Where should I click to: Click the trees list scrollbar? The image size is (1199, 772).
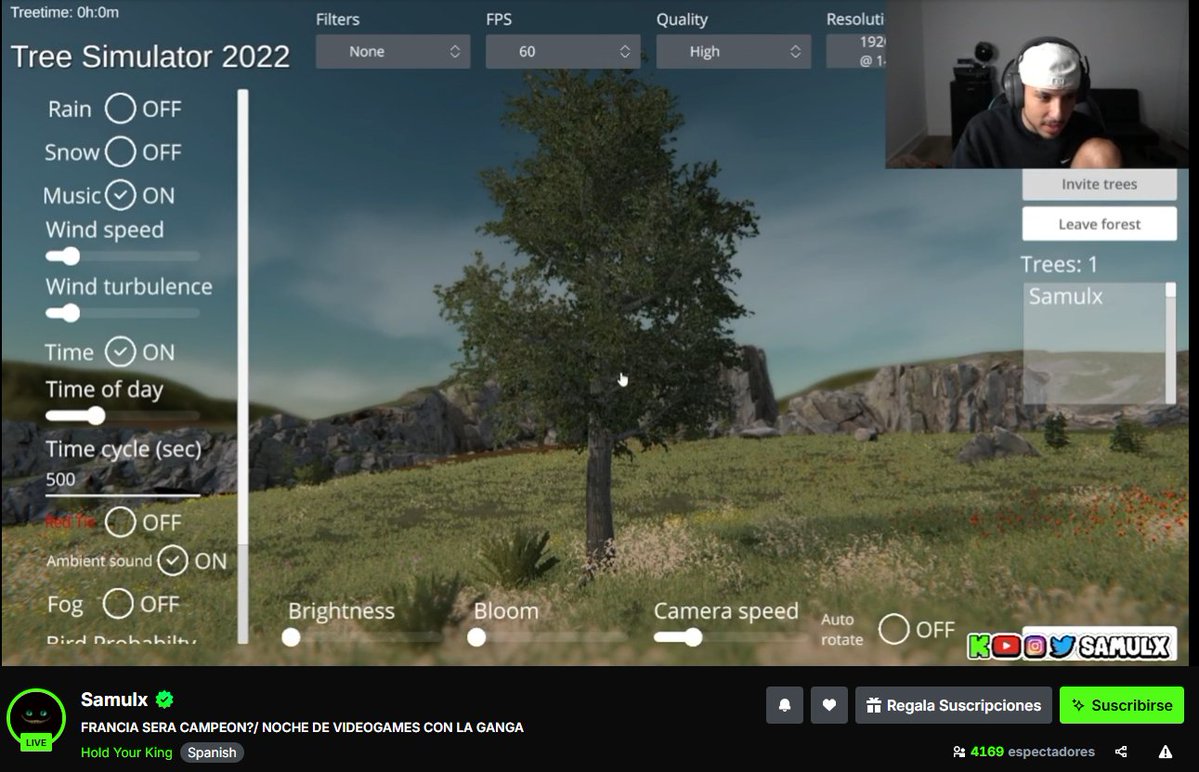(1170, 342)
